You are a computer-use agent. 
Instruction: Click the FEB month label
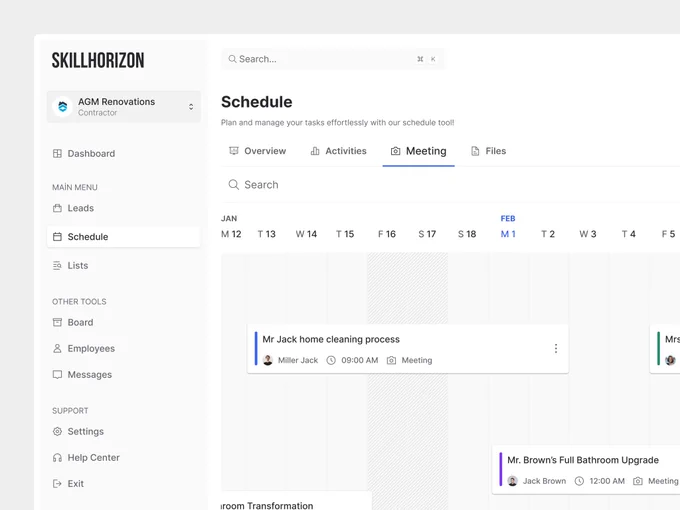pyautogui.click(x=508, y=219)
